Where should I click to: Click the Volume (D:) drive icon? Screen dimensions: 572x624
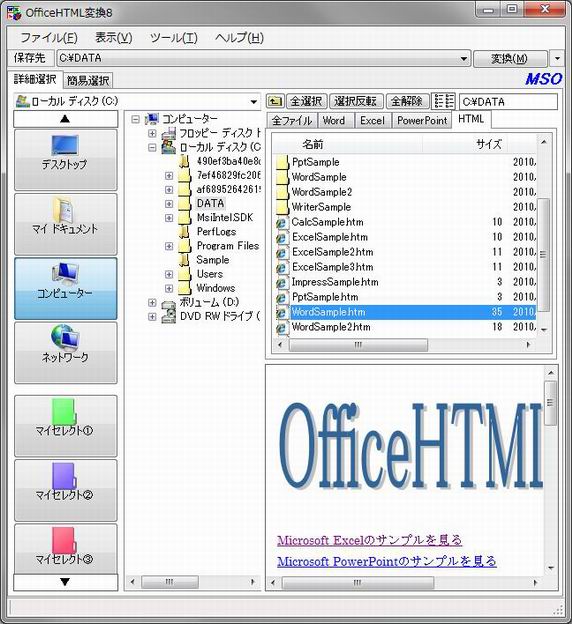point(169,302)
